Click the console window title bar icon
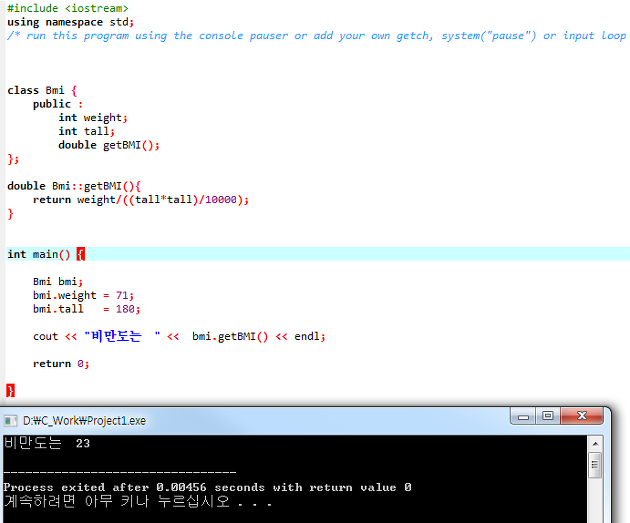The width and height of the screenshot is (630, 523). pyautogui.click(x=10, y=421)
